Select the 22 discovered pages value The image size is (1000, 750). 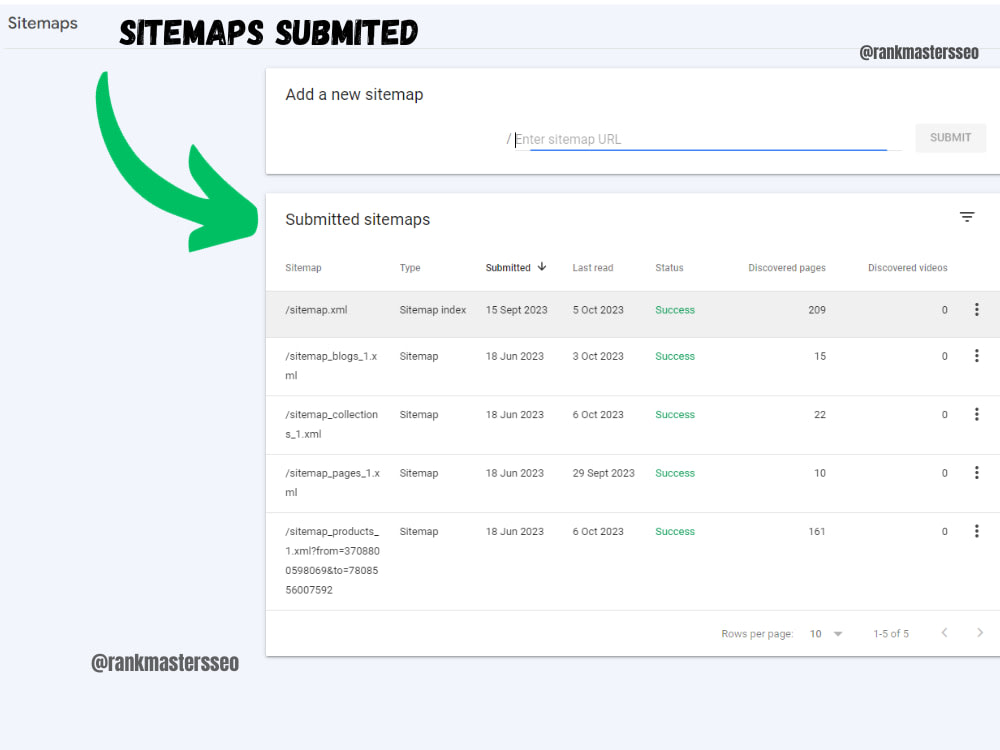tap(820, 415)
